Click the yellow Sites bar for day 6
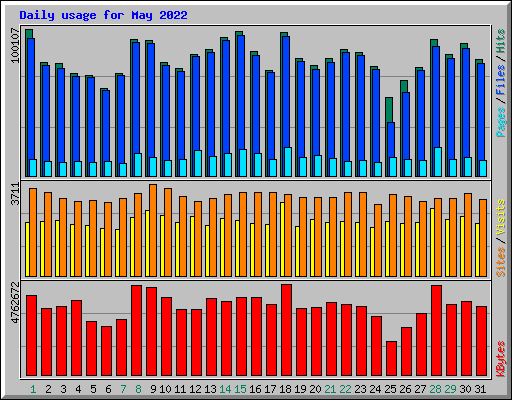This screenshot has width=512, height=400. click(x=102, y=252)
